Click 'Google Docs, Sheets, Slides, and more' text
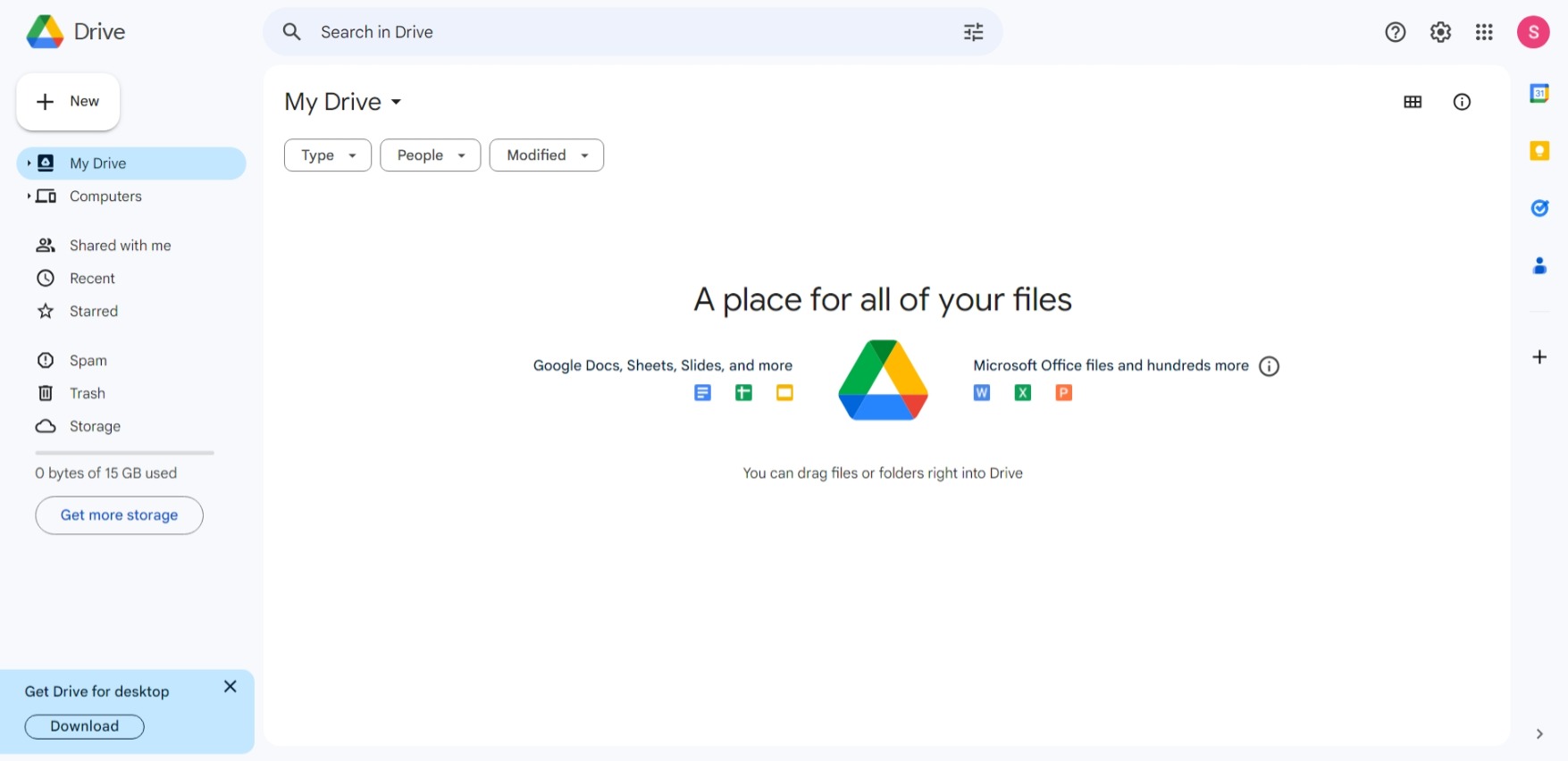Screen dimensions: 1568x761 663,365
